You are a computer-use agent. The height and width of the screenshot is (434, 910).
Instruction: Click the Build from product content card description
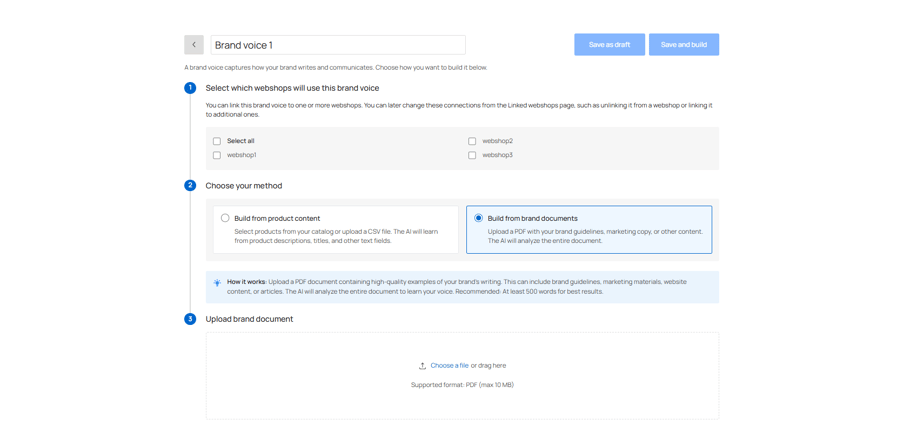pos(340,236)
